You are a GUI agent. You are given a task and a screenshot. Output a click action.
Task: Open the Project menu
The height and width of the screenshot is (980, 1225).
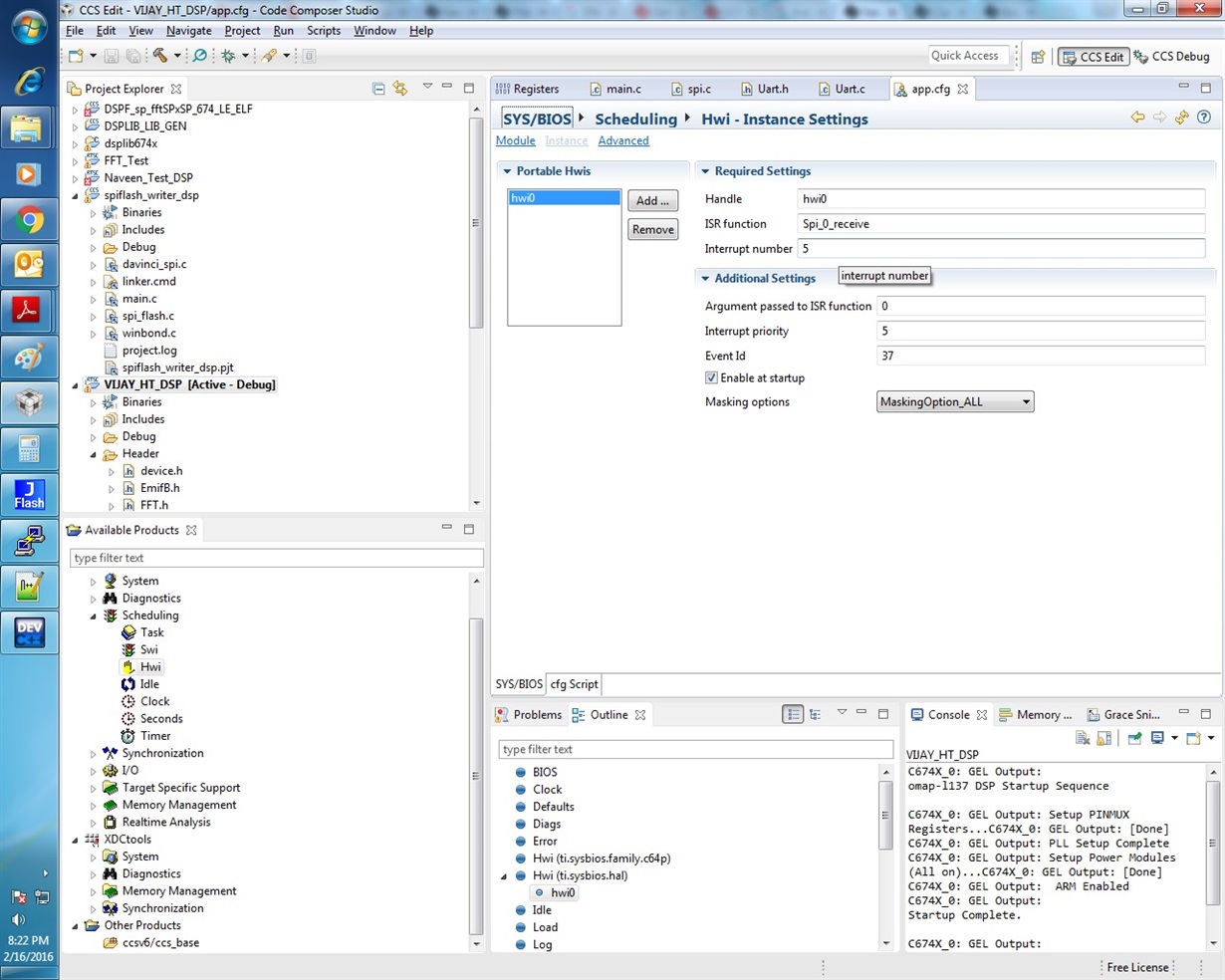pyautogui.click(x=242, y=31)
